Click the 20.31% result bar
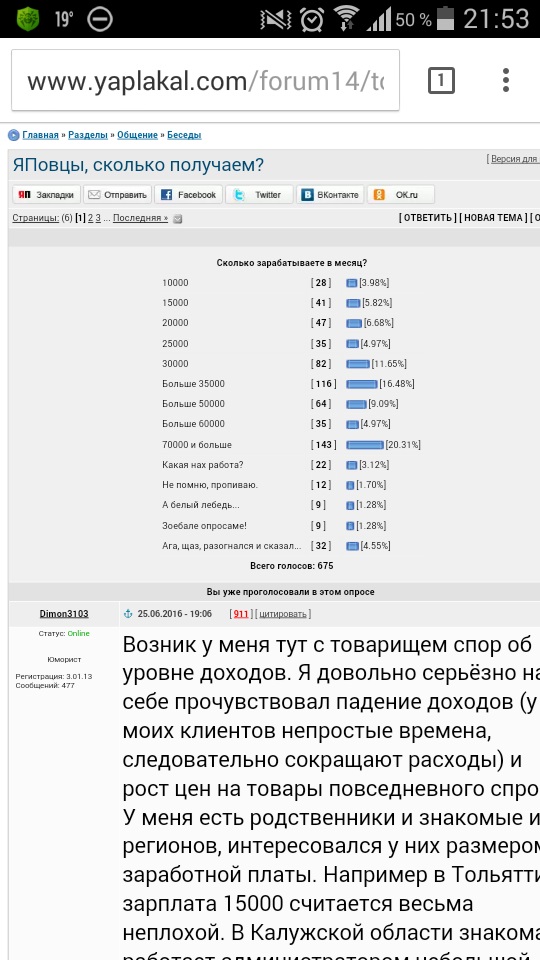 click(x=365, y=445)
